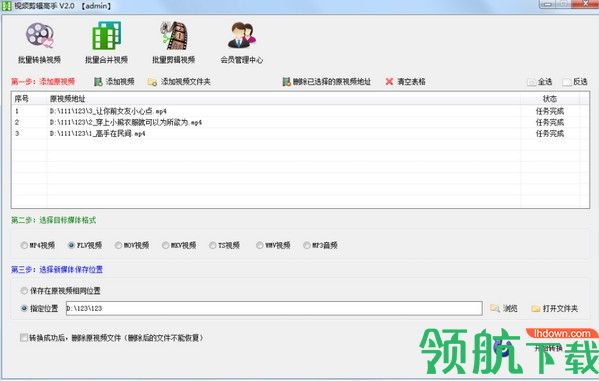The width and height of the screenshot is (599, 381).
Task: Click the save path input field
Action: point(274,308)
